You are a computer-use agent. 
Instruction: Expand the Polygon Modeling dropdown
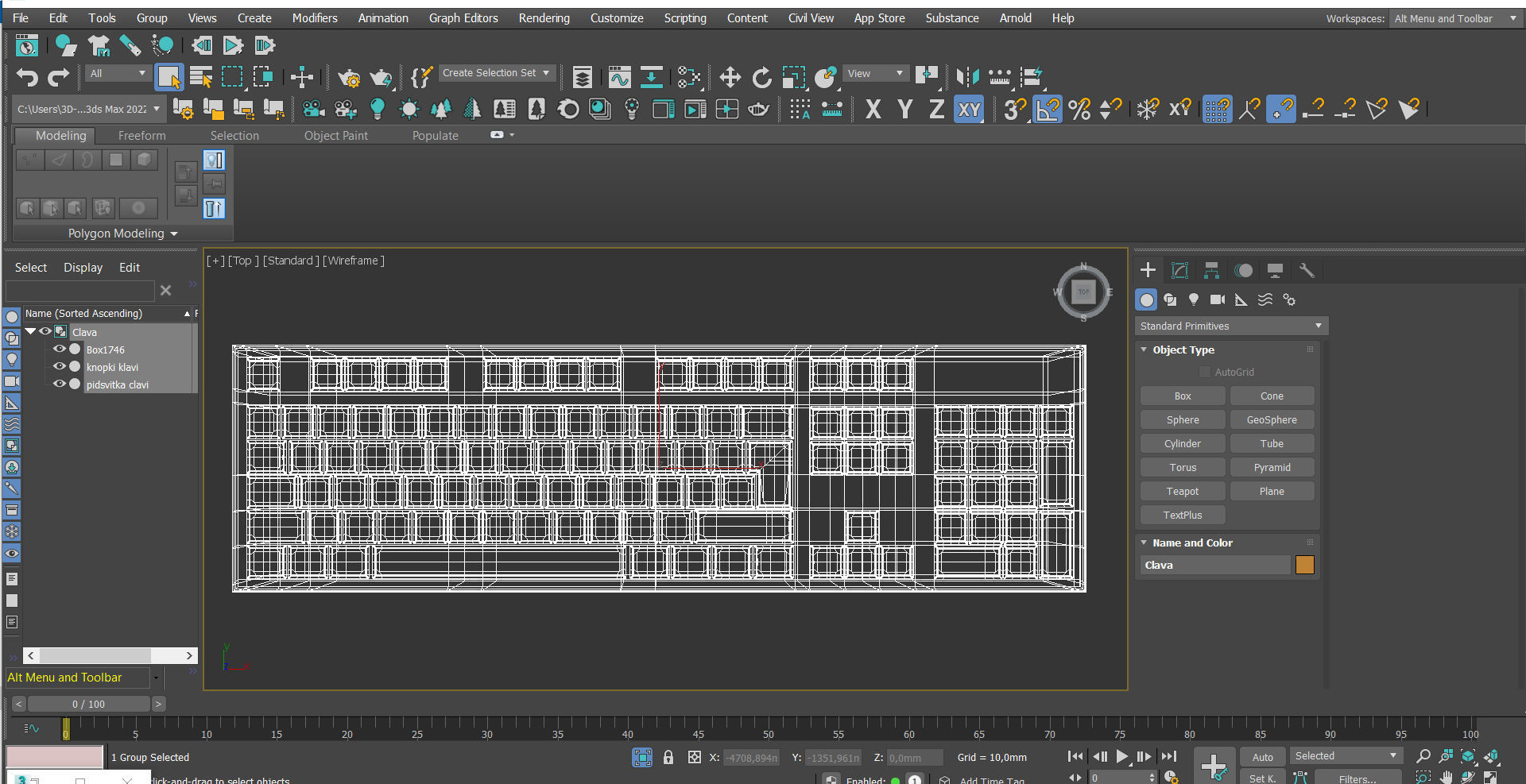pyautogui.click(x=123, y=234)
